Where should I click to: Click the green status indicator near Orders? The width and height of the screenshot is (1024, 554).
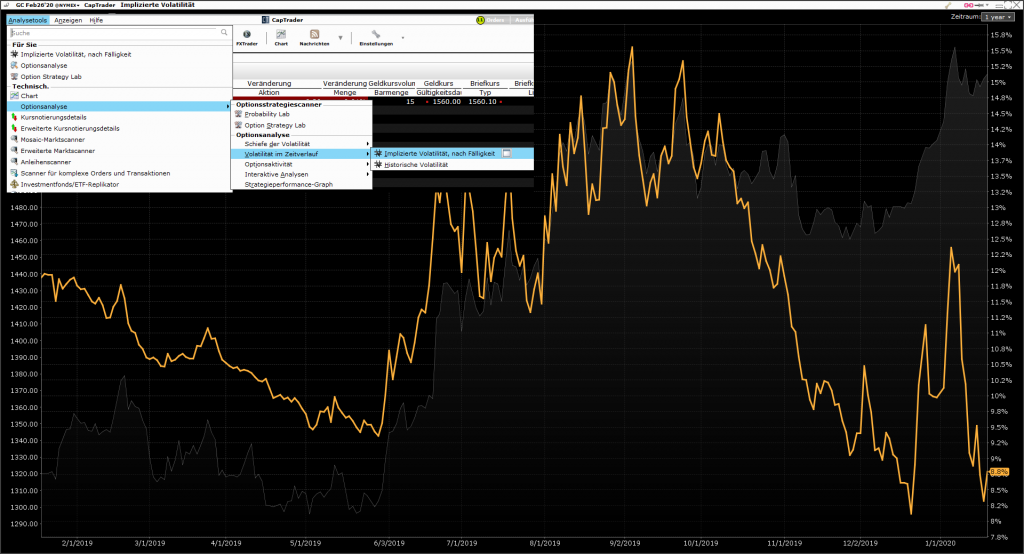[x=480, y=20]
